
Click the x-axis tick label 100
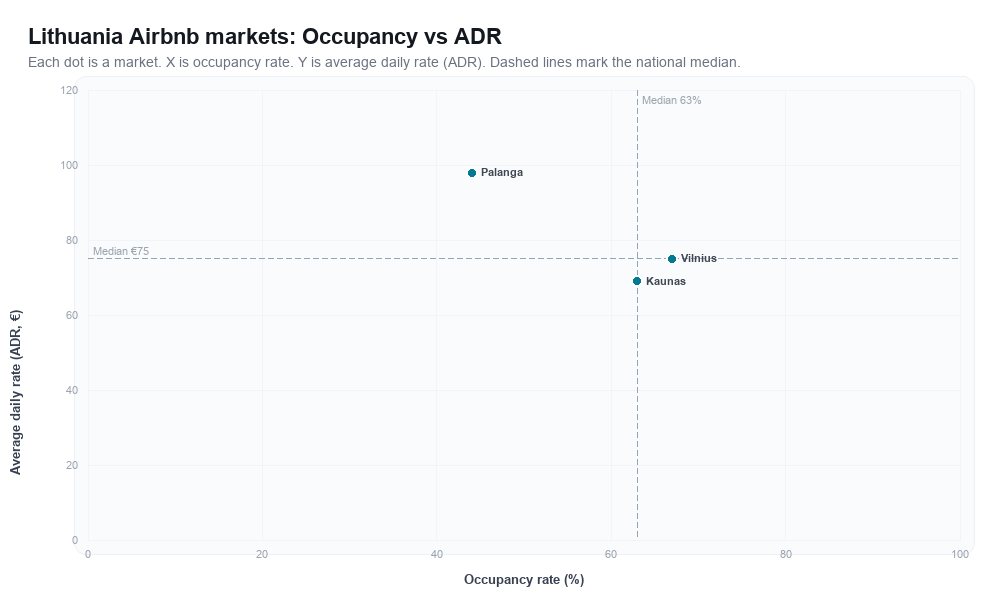959,555
